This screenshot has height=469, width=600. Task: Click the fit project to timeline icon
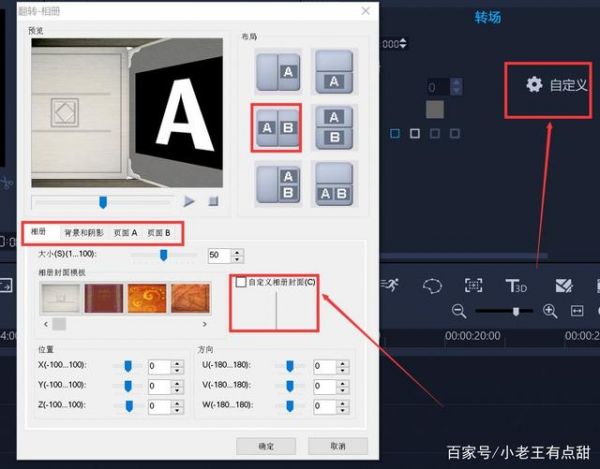point(576,311)
